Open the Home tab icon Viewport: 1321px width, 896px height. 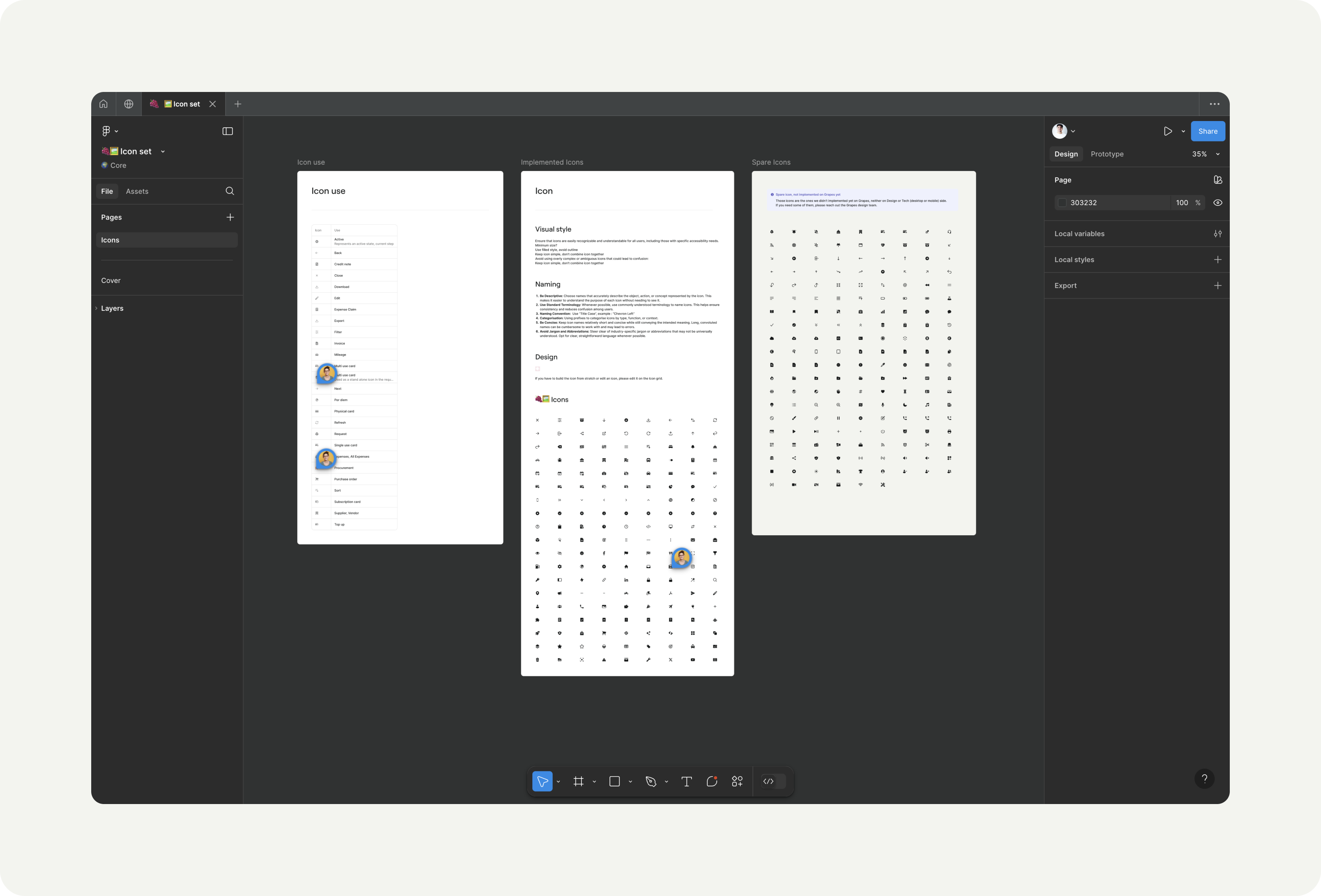pos(103,104)
